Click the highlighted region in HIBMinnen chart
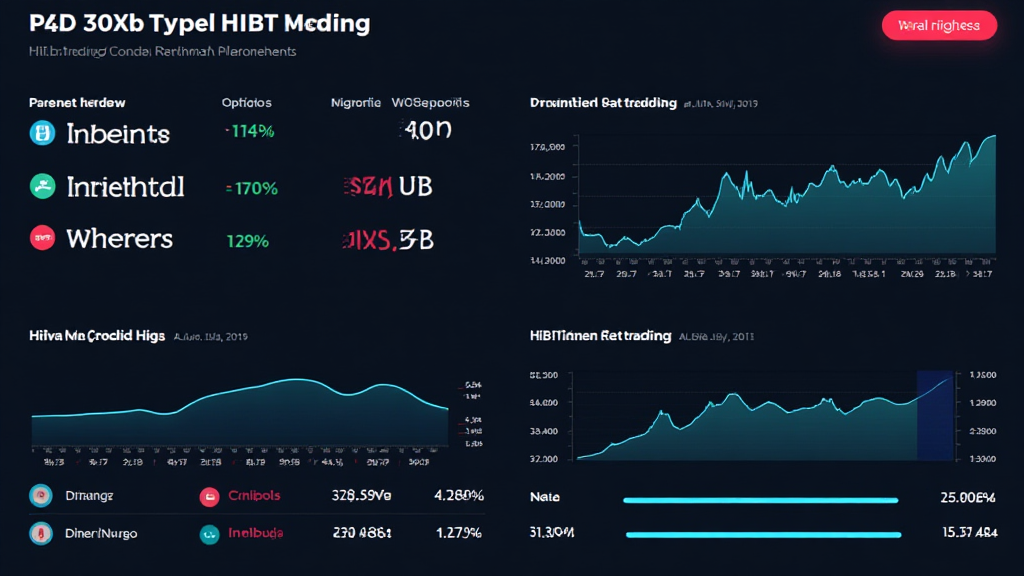Screen dimensions: 1024x576 [x=935, y=415]
